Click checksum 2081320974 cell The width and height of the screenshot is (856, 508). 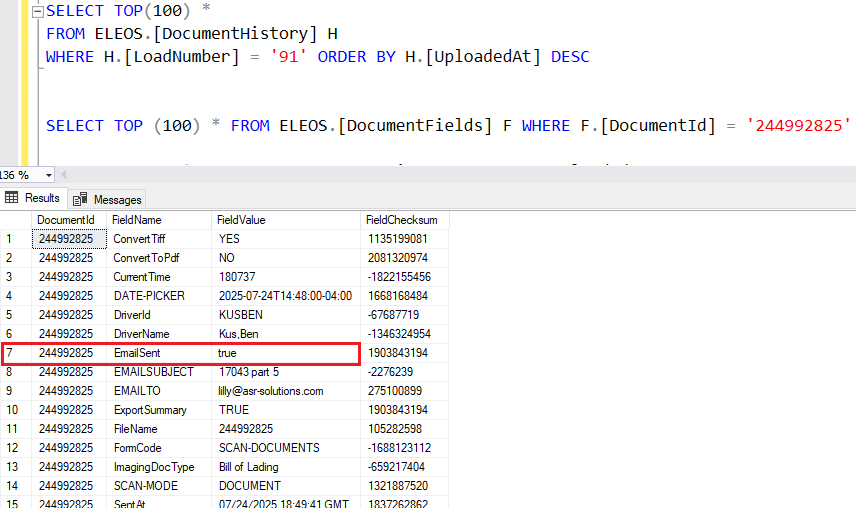pos(405,258)
